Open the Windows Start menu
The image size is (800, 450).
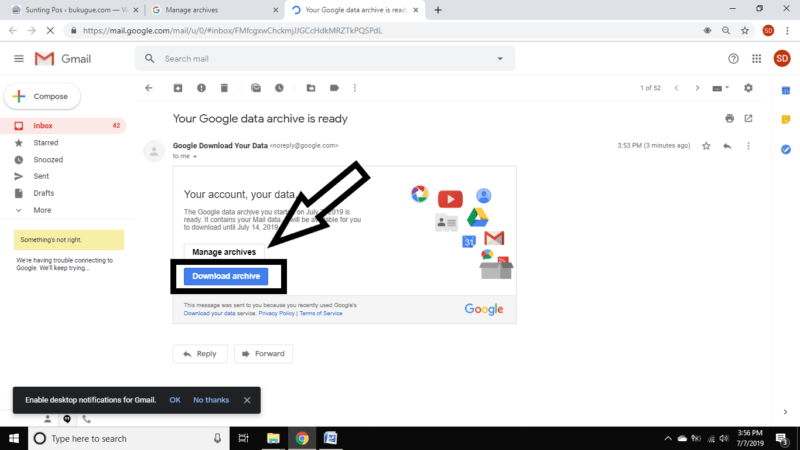(14, 438)
